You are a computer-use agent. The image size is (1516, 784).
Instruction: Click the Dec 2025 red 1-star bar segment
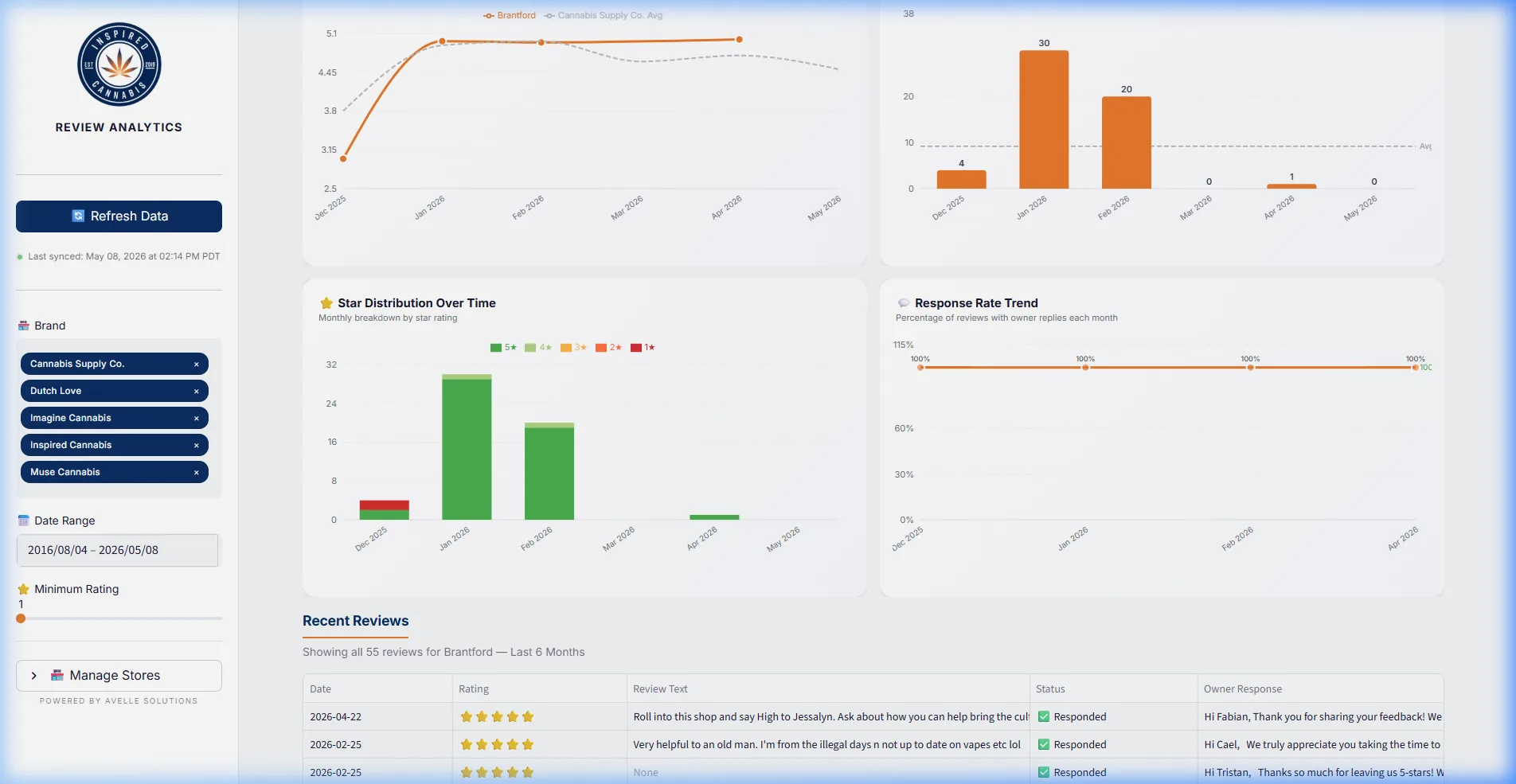coord(385,505)
